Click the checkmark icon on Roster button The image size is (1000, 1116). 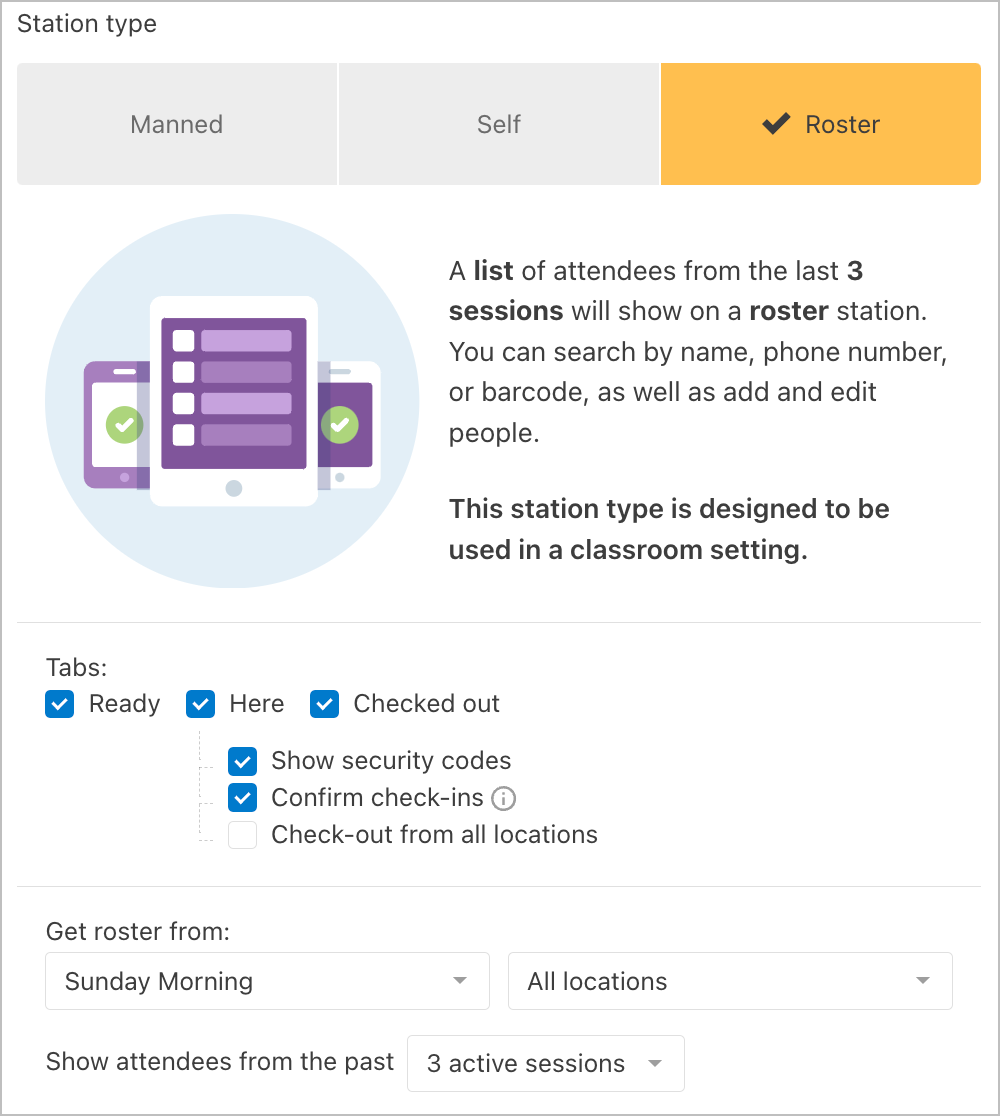click(776, 124)
